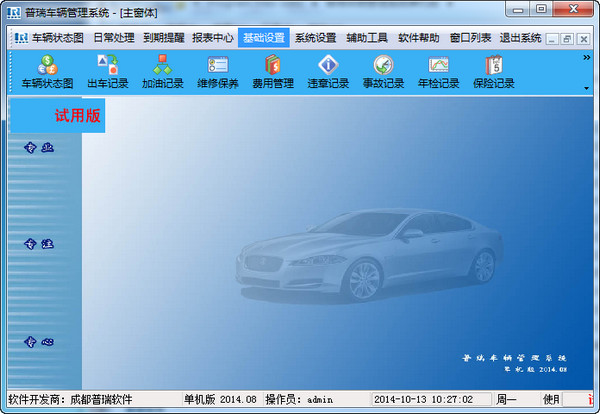The width and height of the screenshot is (600, 414).
Task: Select the 基础设置 menu item
Action: tap(264, 38)
